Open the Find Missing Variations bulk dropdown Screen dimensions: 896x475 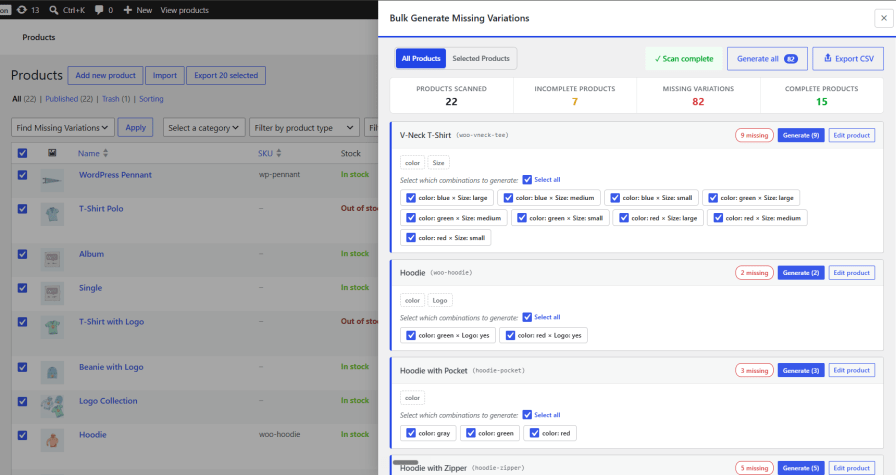pos(63,127)
